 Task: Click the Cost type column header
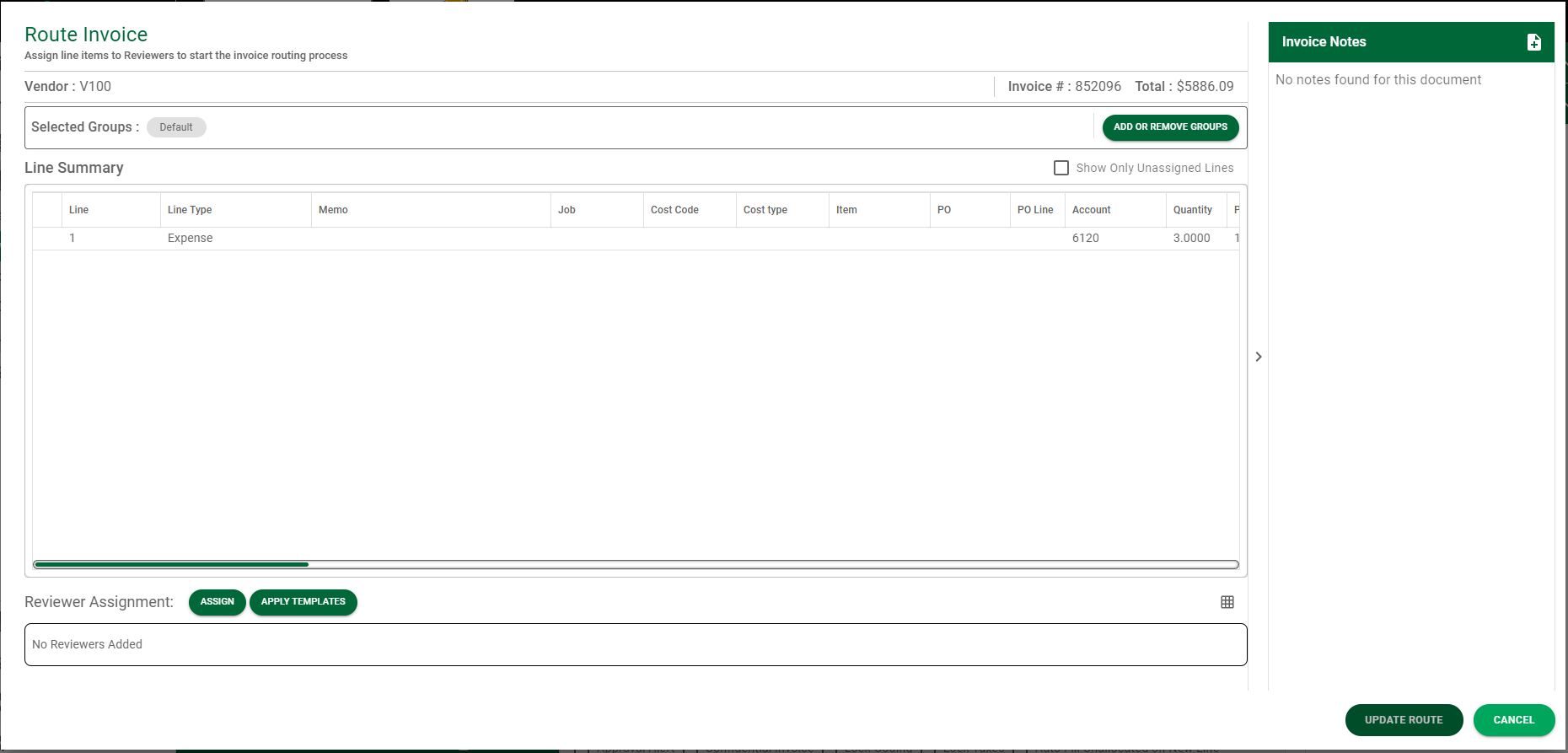[x=782, y=210]
